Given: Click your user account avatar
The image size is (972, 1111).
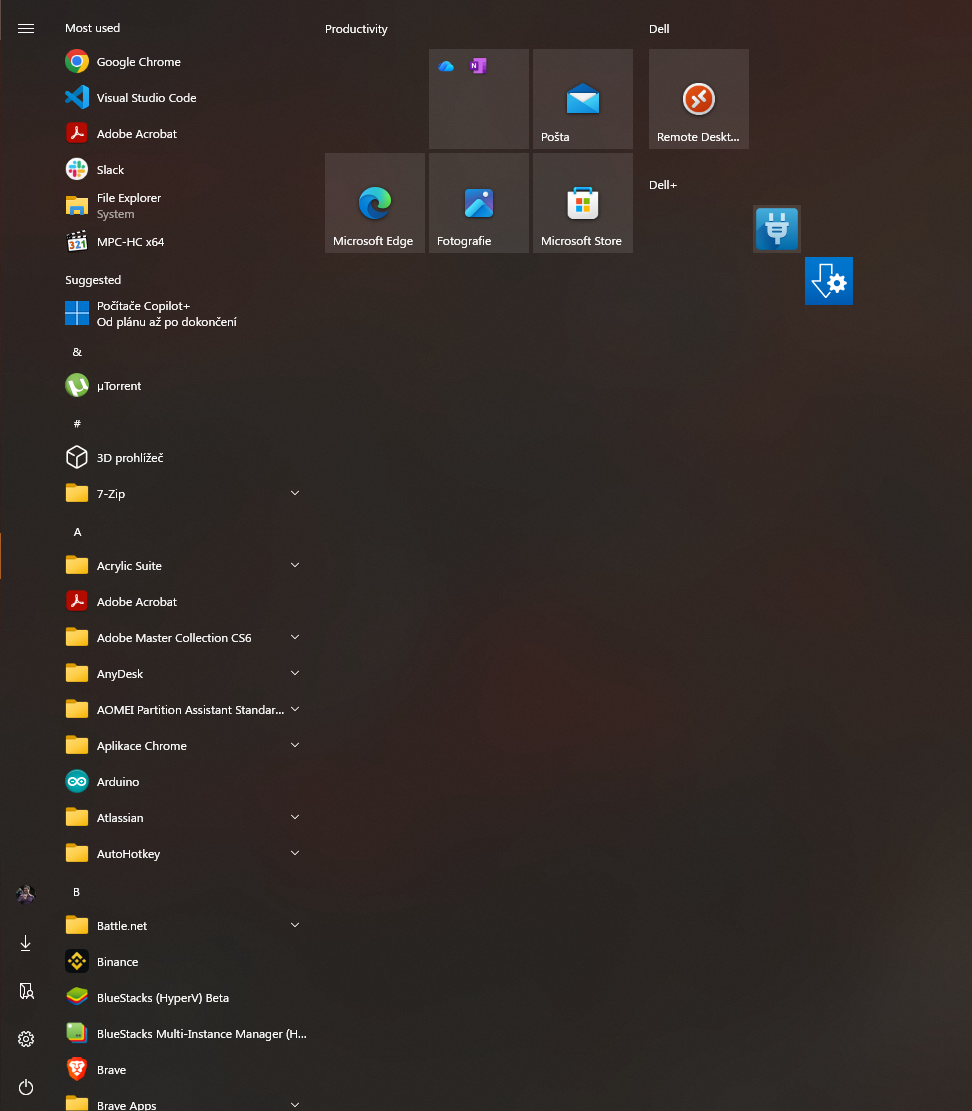Looking at the screenshot, I should tap(25, 893).
